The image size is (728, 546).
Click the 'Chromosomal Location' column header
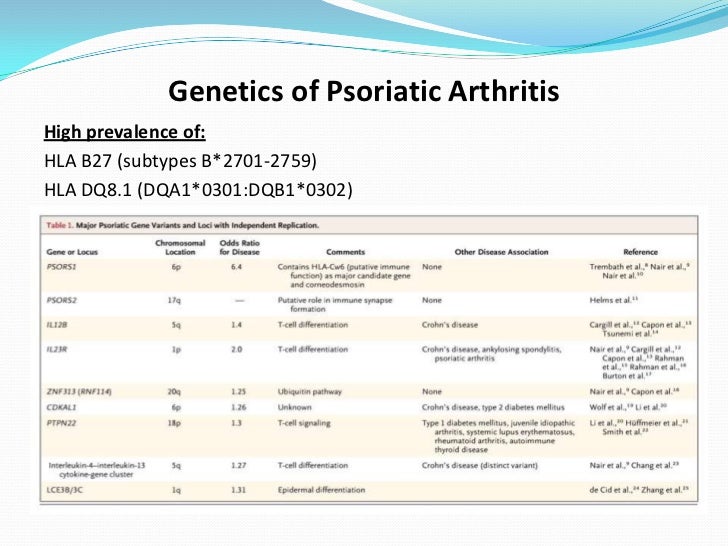point(180,247)
